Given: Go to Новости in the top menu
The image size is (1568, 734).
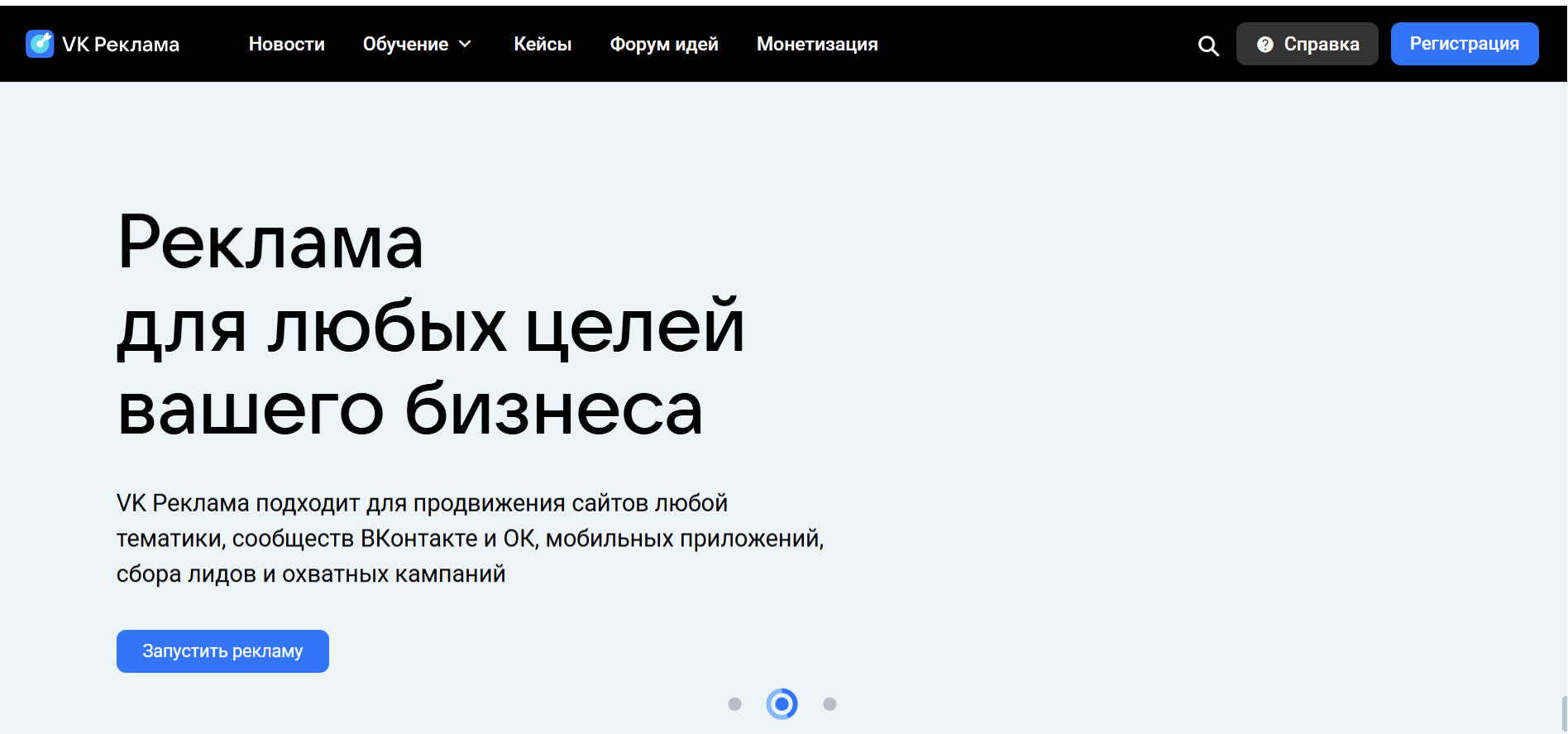Looking at the screenshot, I should [287, 44].
